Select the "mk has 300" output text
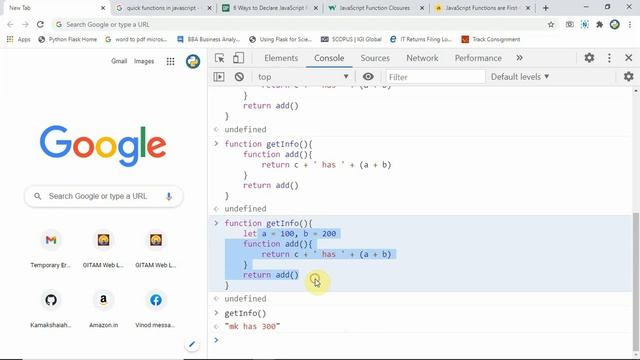Image resolution: width=640 pixels, height=360 pixels. pyautogui.click(x=252, y=326)
